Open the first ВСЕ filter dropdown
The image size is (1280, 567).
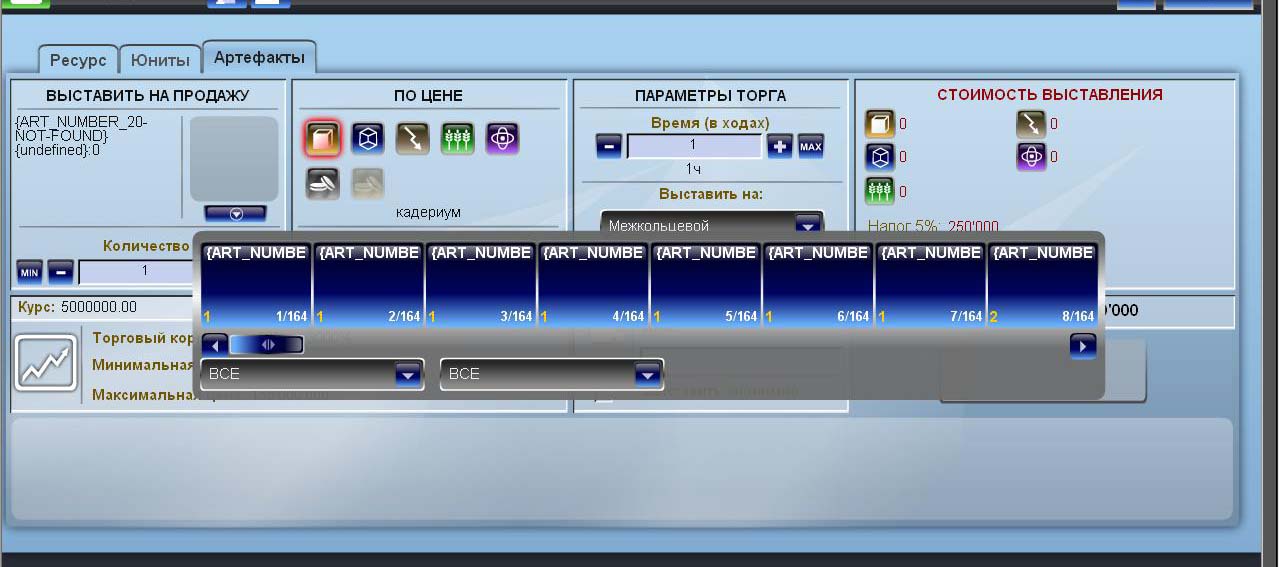tap(312, 374)
